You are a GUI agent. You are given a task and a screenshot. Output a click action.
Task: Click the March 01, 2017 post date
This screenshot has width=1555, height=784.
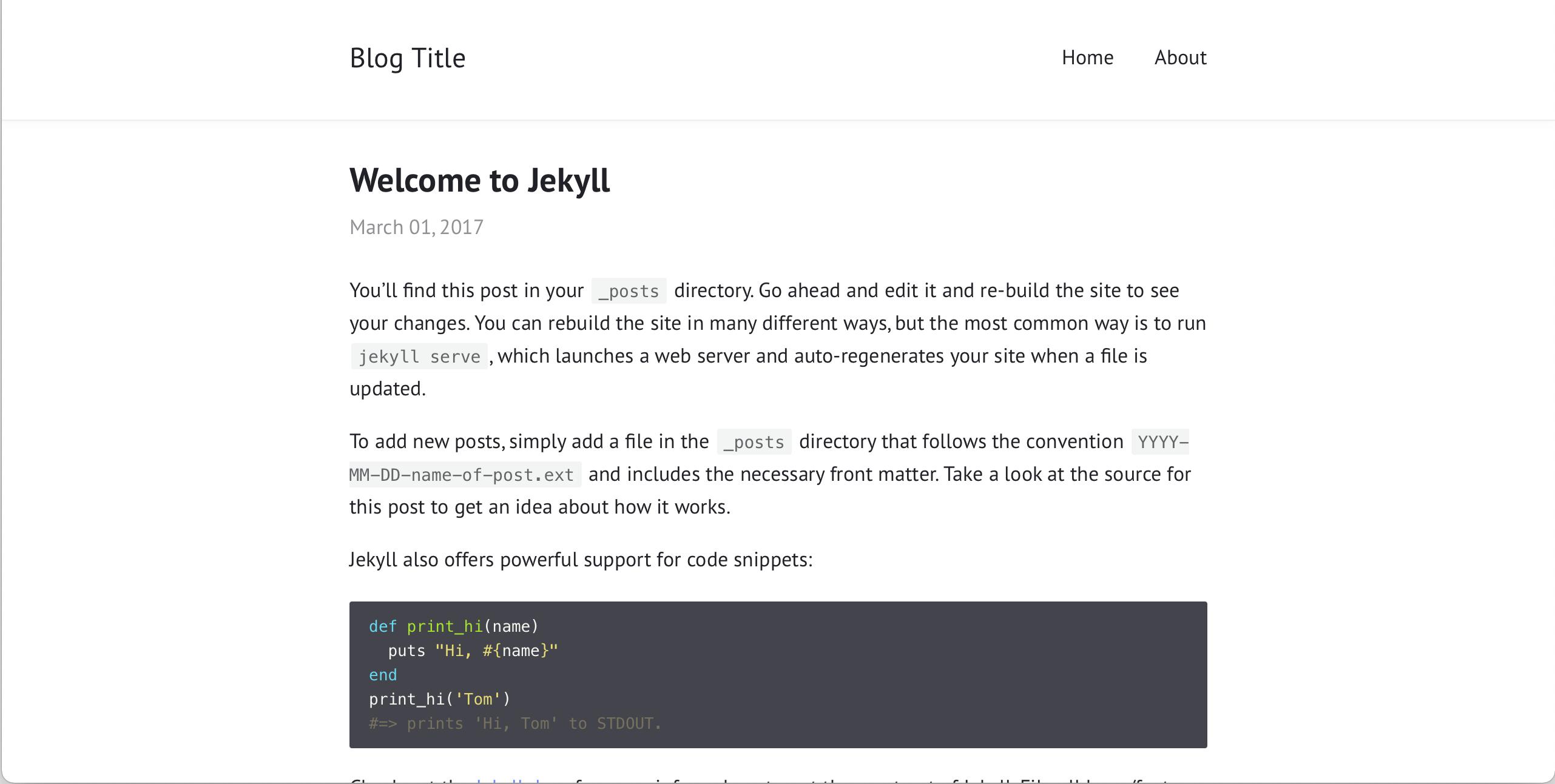coord(416,227)
